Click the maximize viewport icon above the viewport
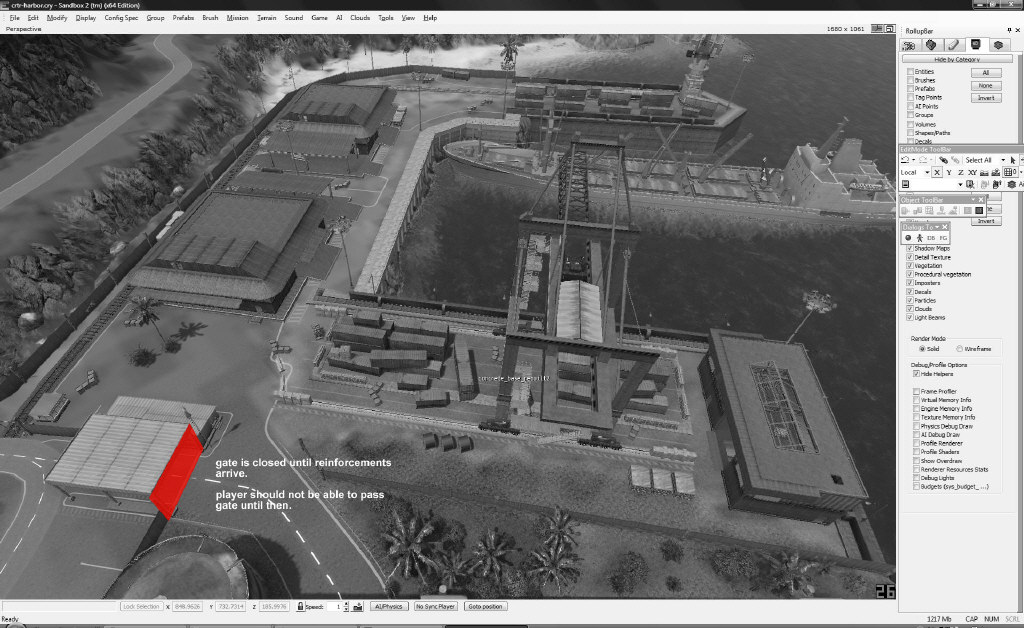1024x628 pixels. (889, 29)
